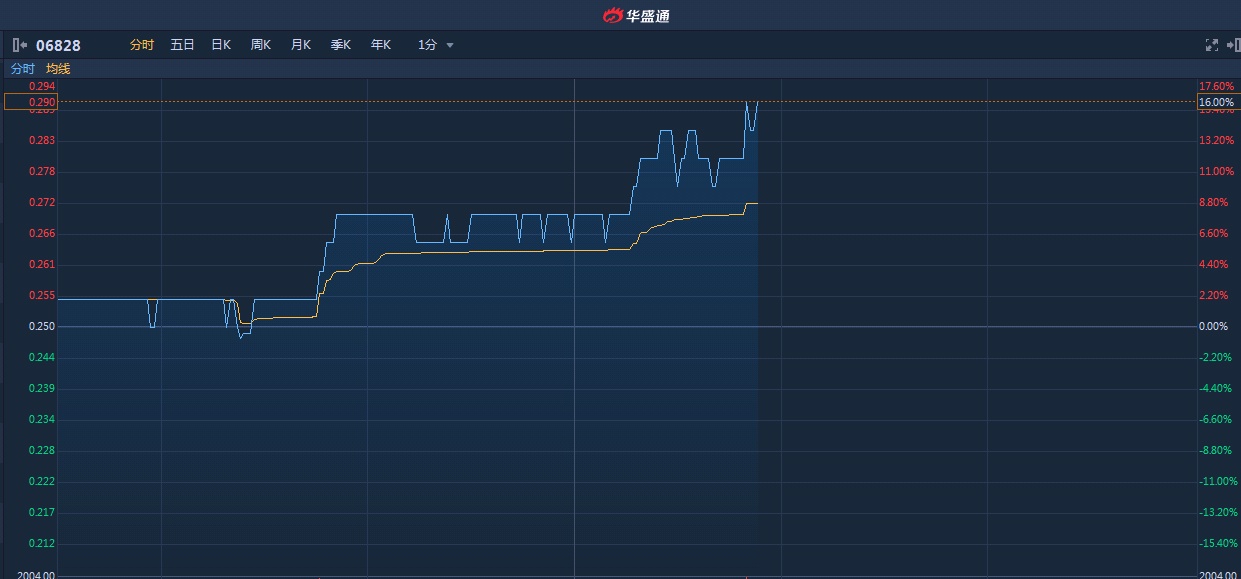The width and height of the screenshot is (1241, 579).
Task: Show the 月K monthly chart
Action: tap(300, 45)
